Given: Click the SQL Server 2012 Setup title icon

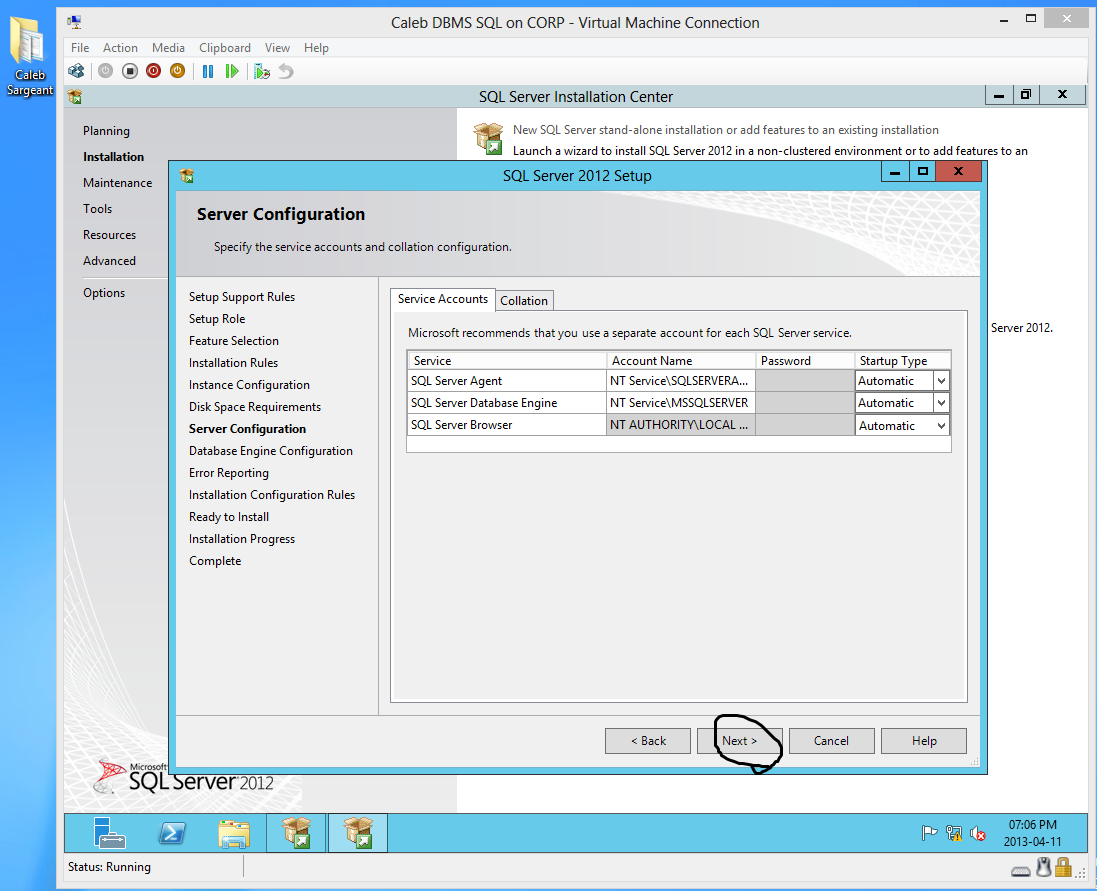Looking at the screenshot, I should [187, 176].
